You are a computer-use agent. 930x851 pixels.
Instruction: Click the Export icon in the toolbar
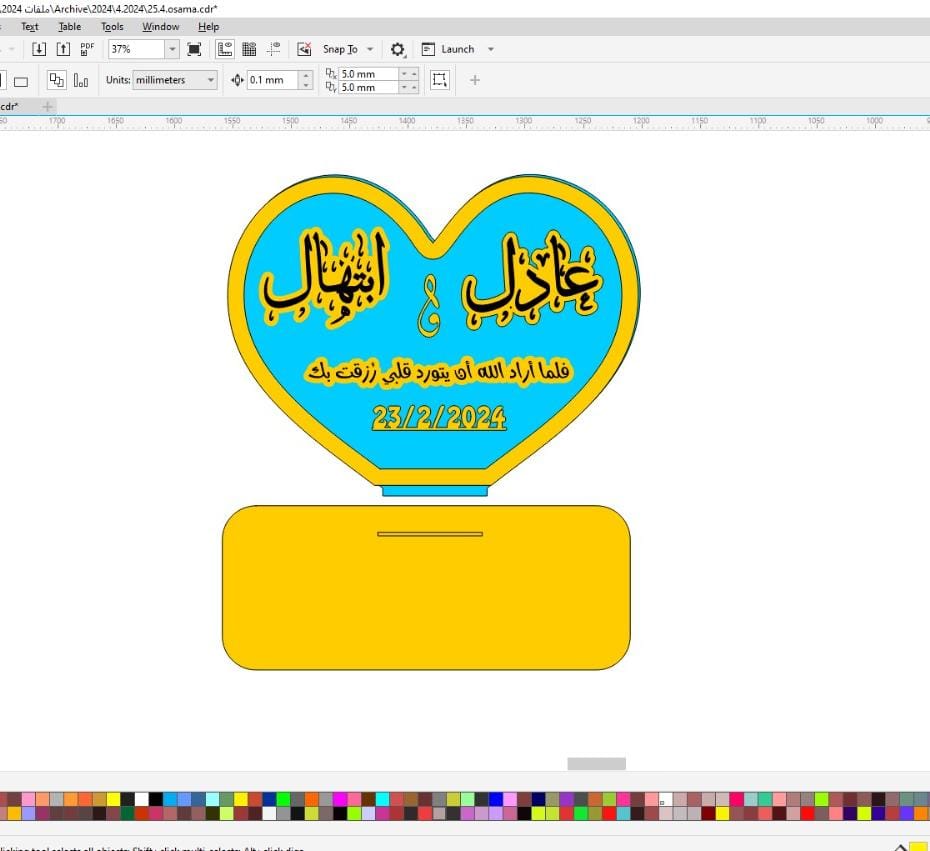(63, 49)
